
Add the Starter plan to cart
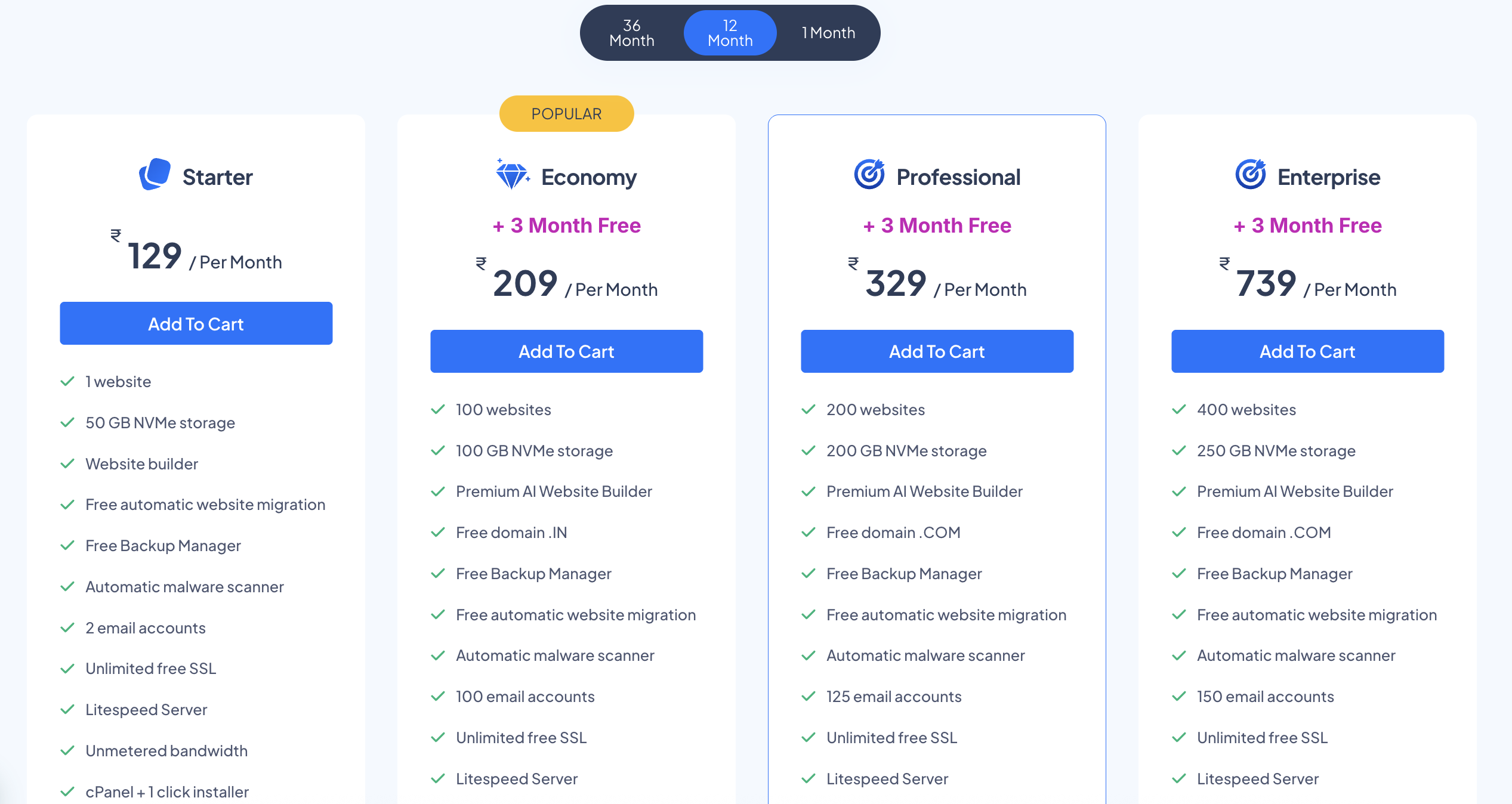tap(196, 323)
